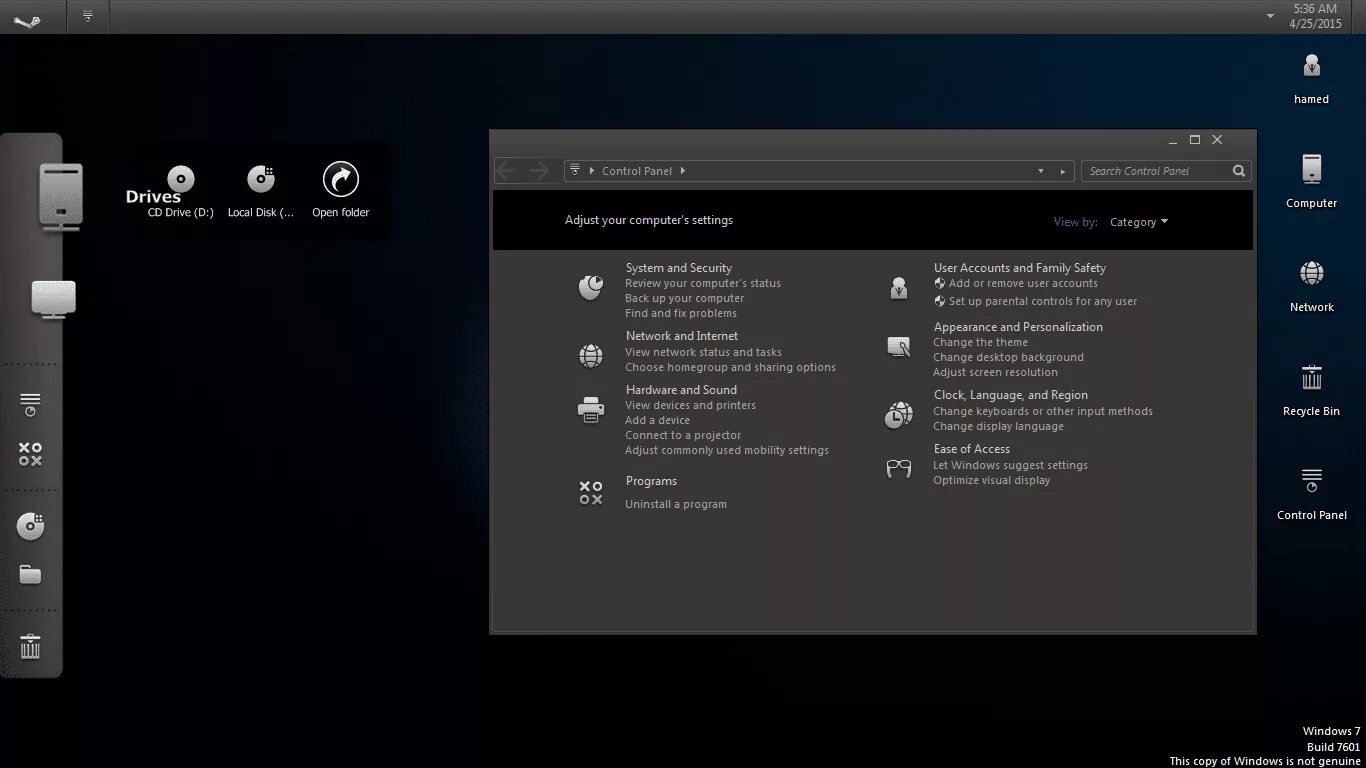Click Choose homegroup and sharing options
Image resolution: width=1366 pixels, height=768 pixels.
tap(731, 367)
